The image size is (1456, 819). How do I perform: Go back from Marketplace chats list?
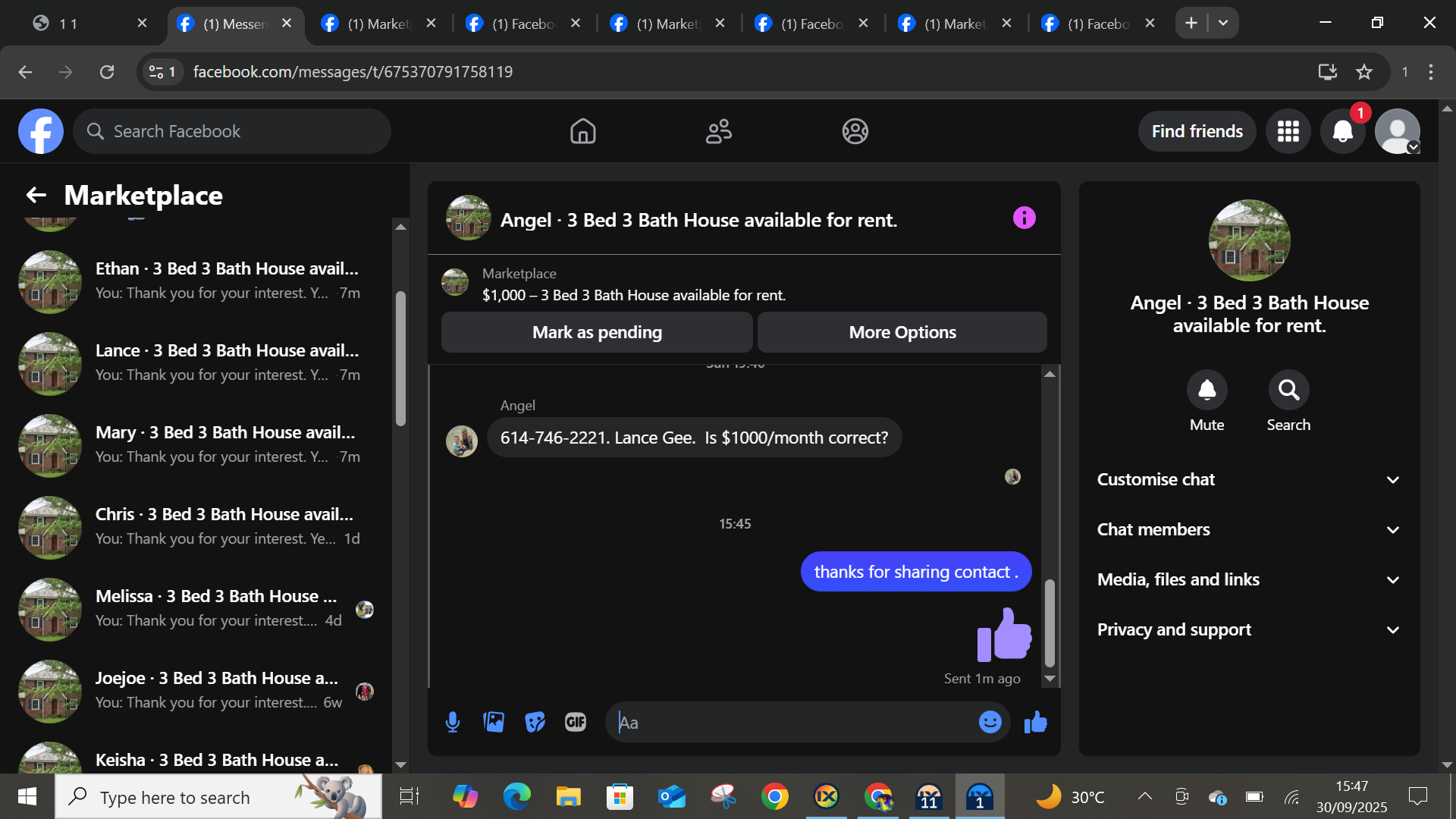pyautogui.click(x=36, y=196)
